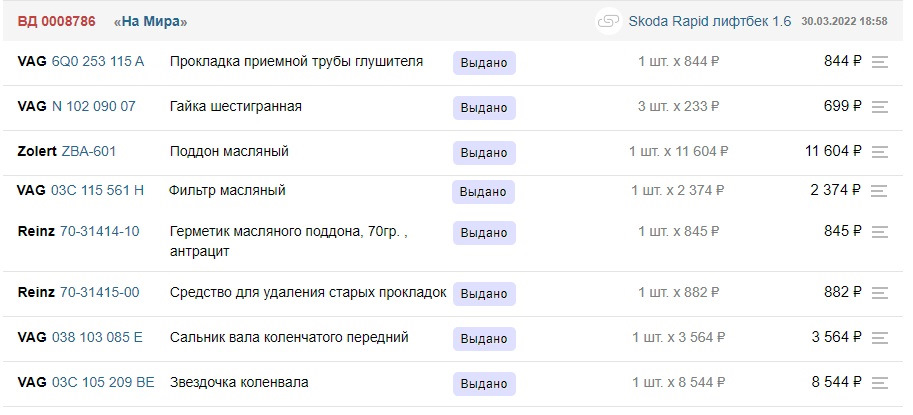Open part number 70-31414-10
Viewport: 913px width, 415px height.
click(100, 231)
